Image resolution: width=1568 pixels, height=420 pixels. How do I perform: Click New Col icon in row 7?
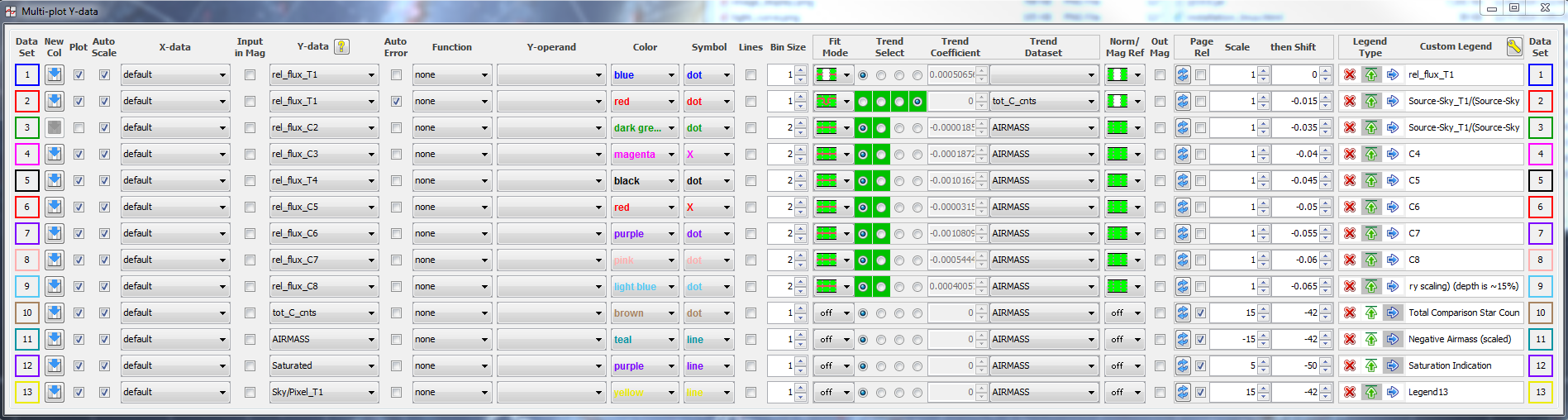[x=55, y=233]
